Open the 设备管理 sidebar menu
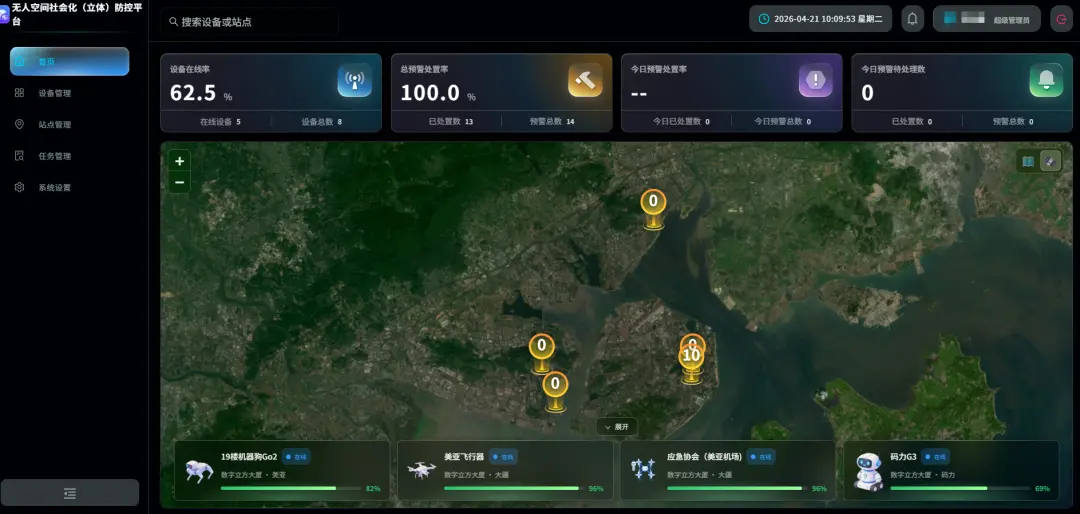This screenshot has width=1080, height=514. pos(55,93)
